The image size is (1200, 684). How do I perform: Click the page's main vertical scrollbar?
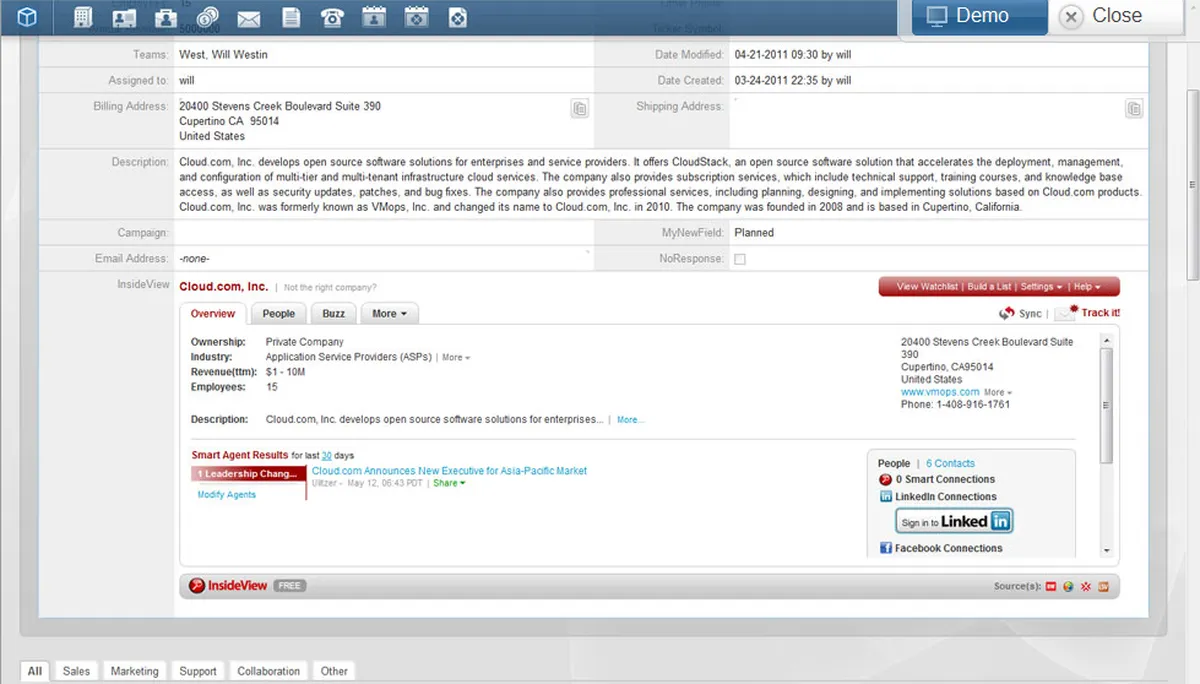pos(1192,187)
